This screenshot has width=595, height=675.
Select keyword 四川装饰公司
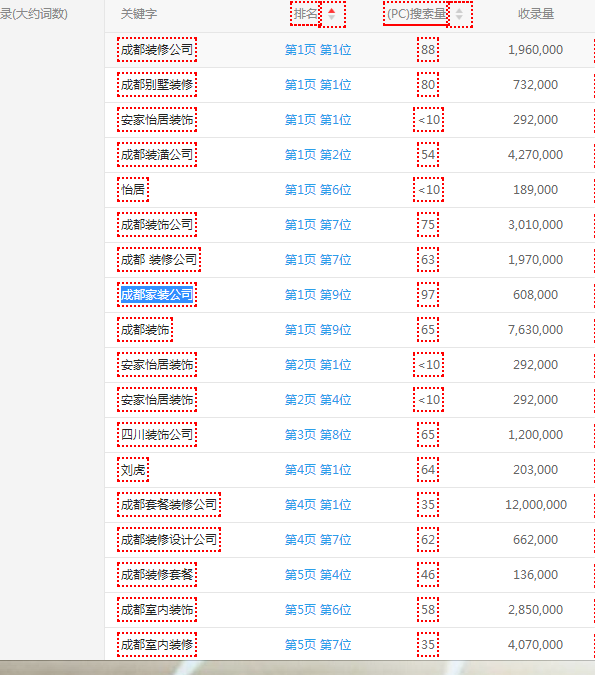click(x=157, y=434)
